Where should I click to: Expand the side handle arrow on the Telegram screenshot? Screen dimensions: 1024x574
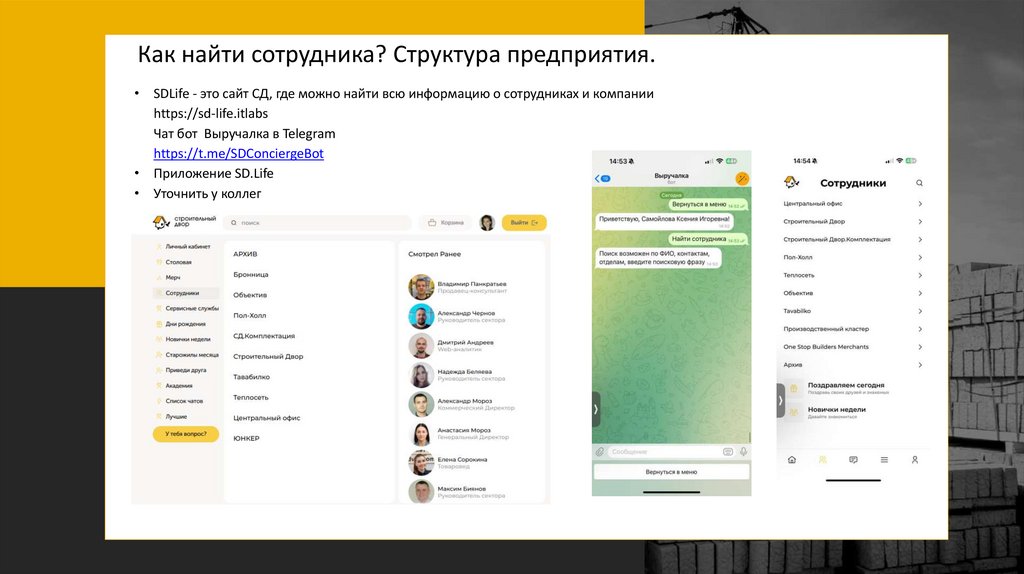[596, 409]
